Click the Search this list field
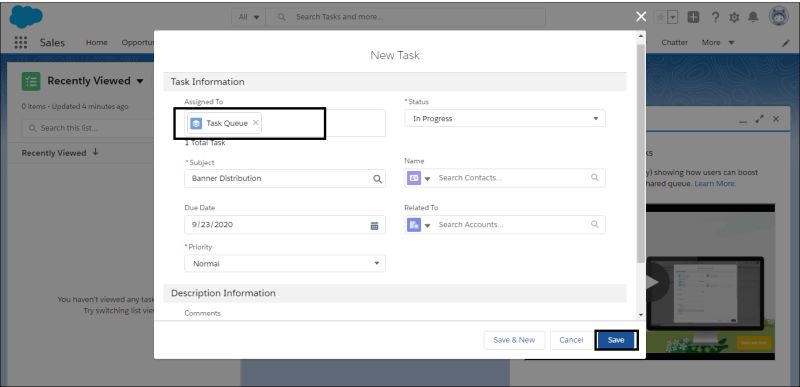The width and height of the screenshot is (800, 387). (x=88, y=128)
